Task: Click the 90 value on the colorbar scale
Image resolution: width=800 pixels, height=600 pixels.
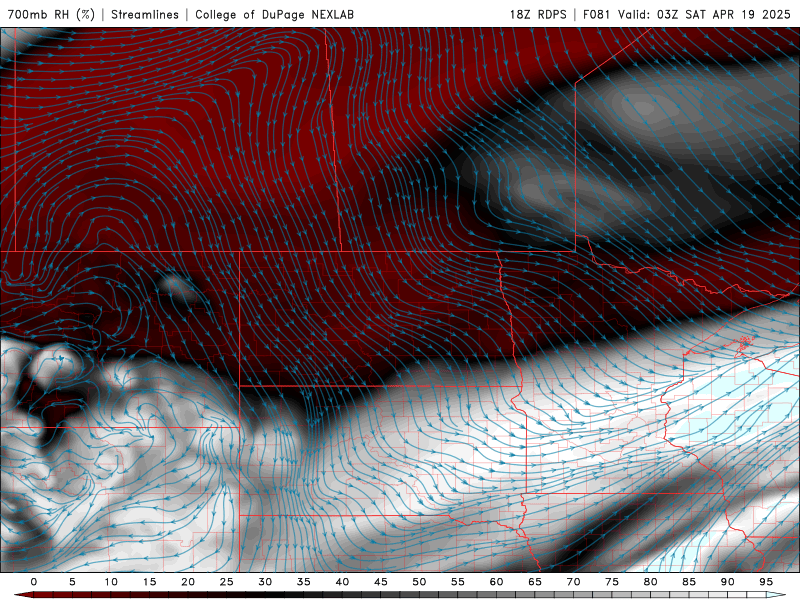Action: (x=727, y=582)
